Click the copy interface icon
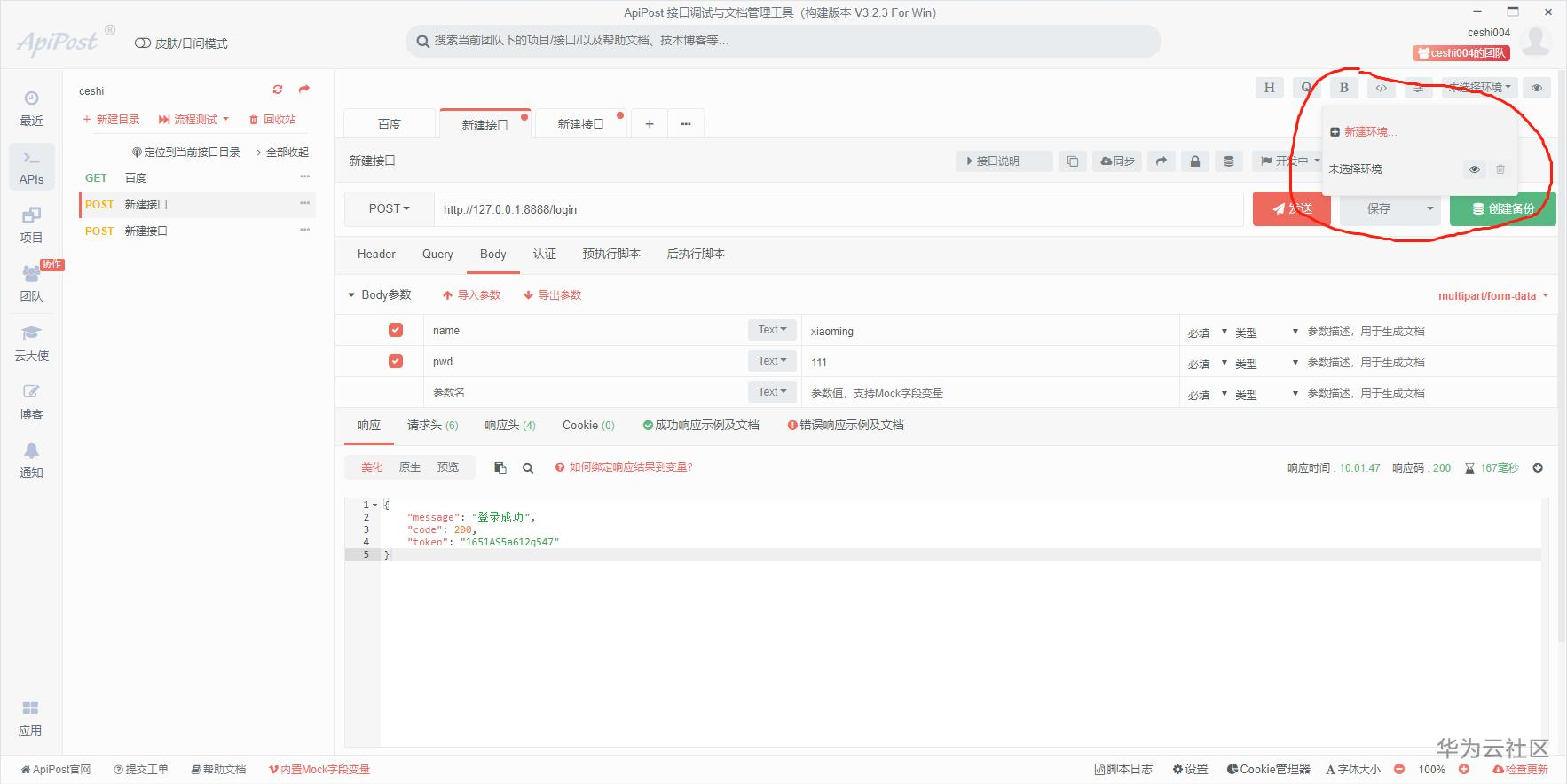This screenshot has height=784, width=1567. pyautogui.click(x=1072, y=161)
